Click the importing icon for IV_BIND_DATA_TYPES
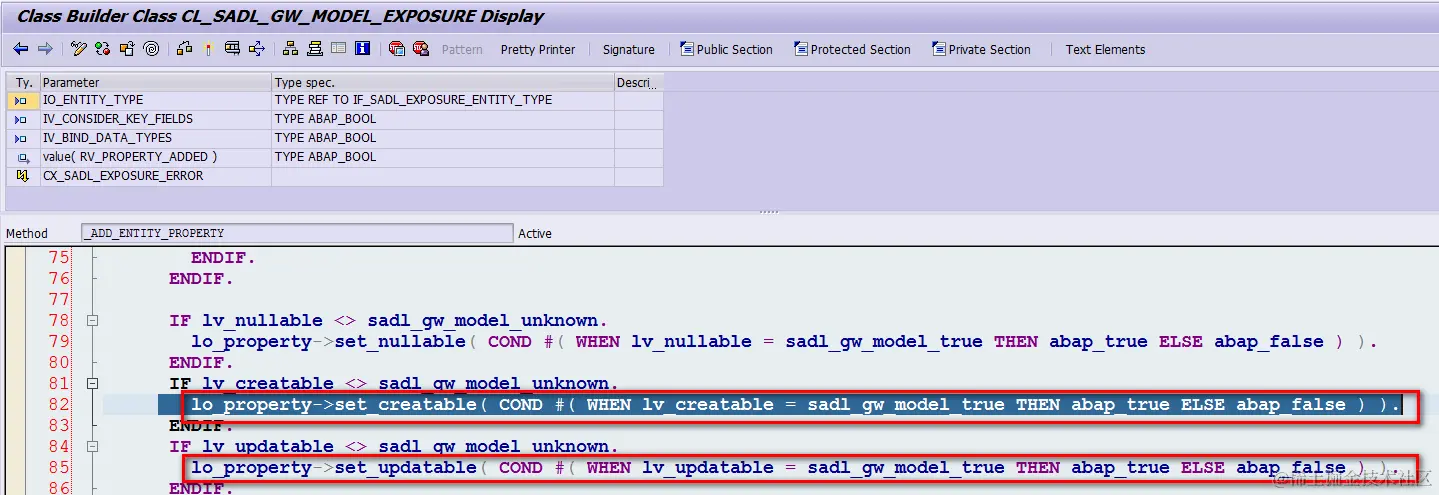1439x495 pixels. click(x=22, y=138)
